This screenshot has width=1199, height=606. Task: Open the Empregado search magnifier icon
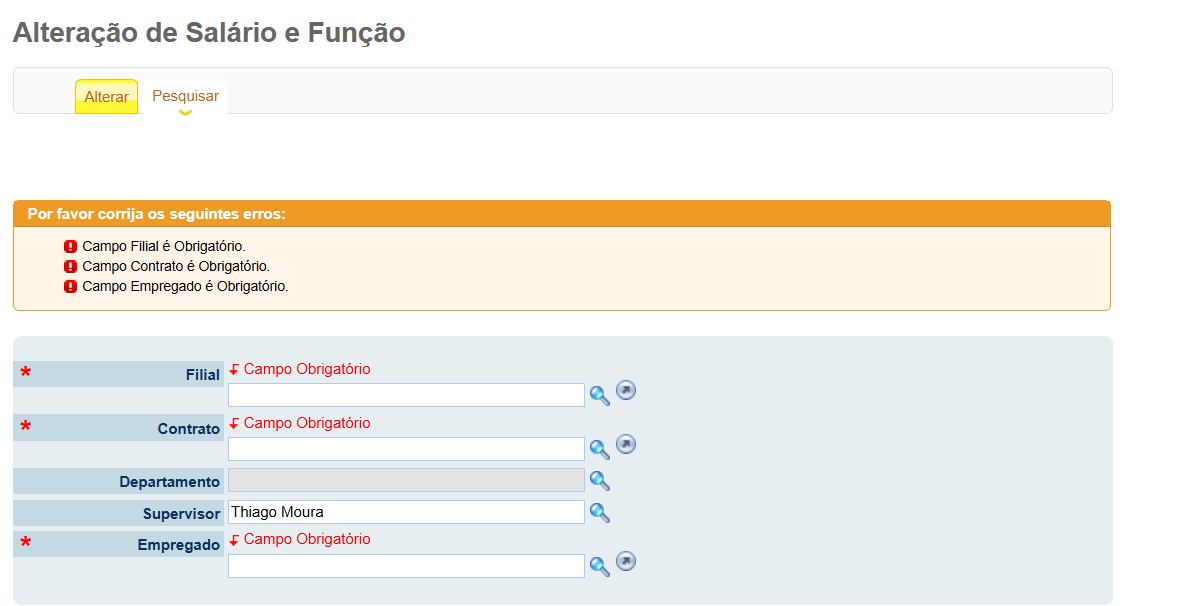pyautogui.click(x=600, y=567)
